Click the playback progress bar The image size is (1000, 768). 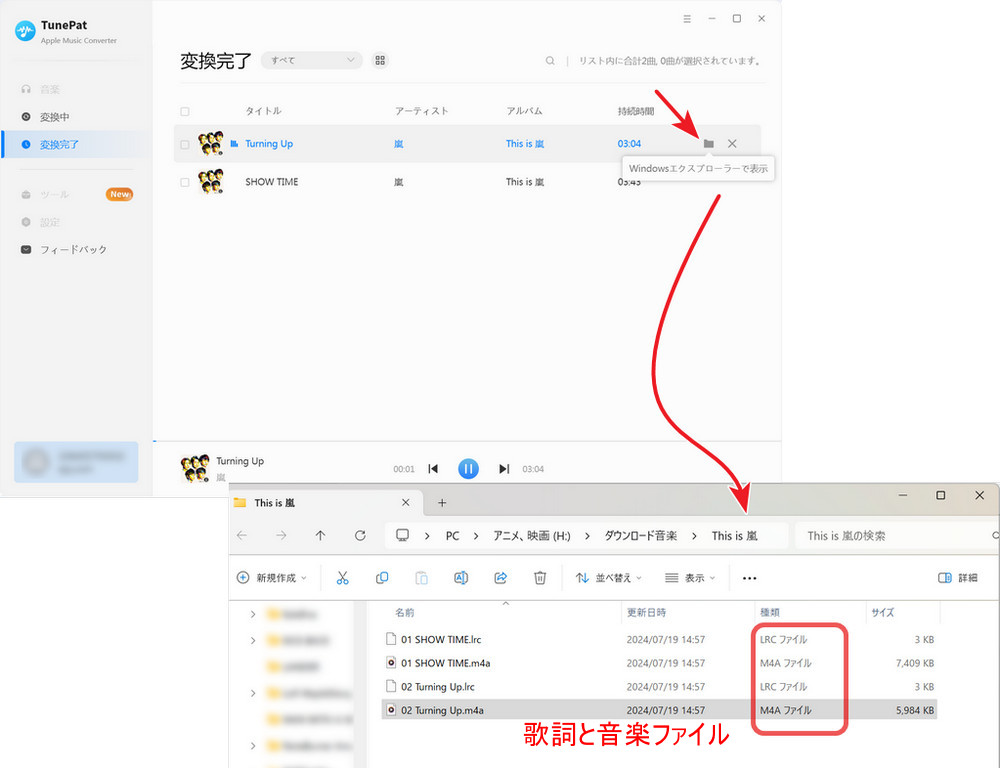(x=467, y=441)
